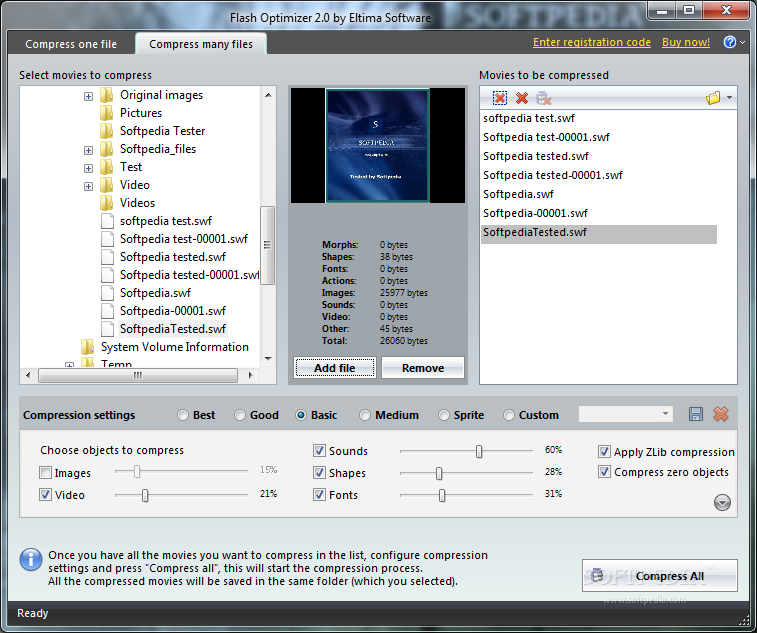
Task: Click the Shapes quality slider handle
Action: (438, 474)
